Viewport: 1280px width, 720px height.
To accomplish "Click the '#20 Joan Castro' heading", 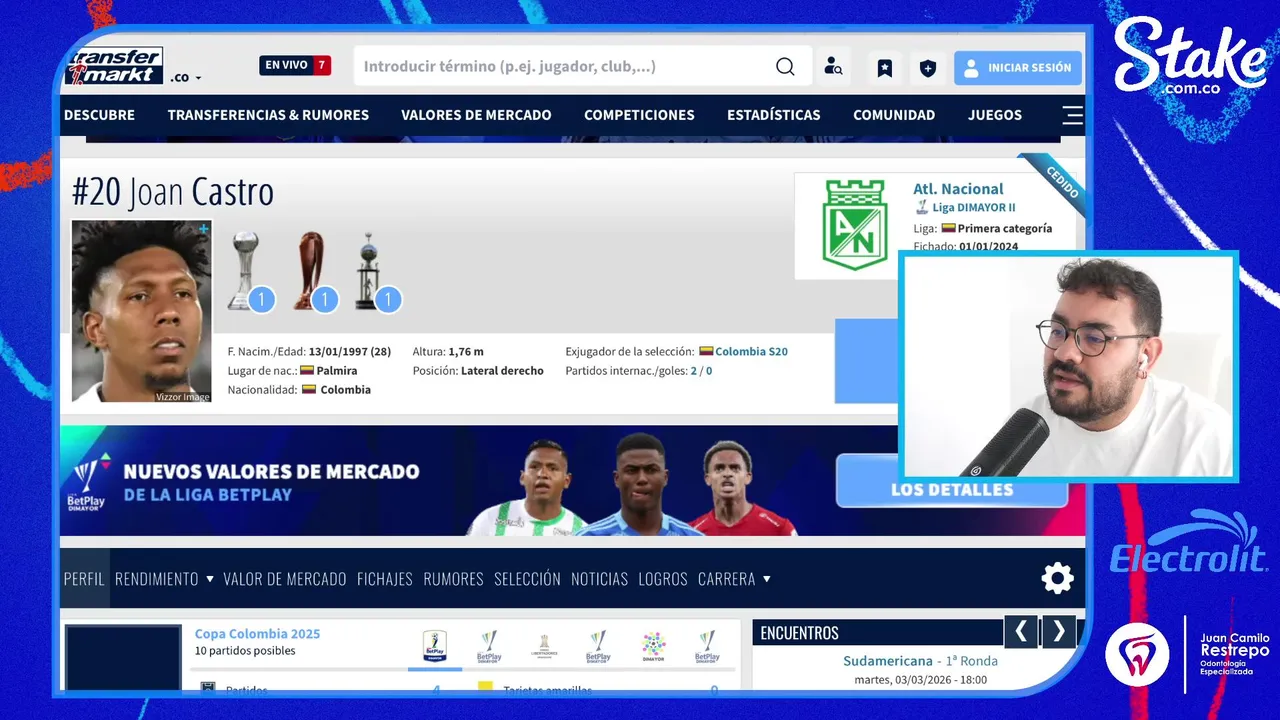I will (x=172, y=192).
